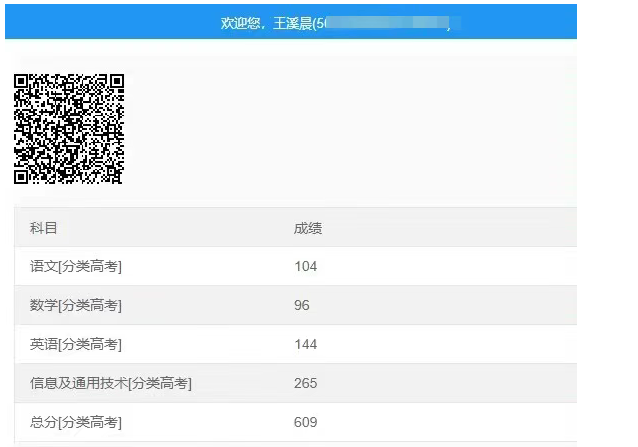Click the QR code image
The width and height of the screenshot is (638, 447).
[69, 129]
